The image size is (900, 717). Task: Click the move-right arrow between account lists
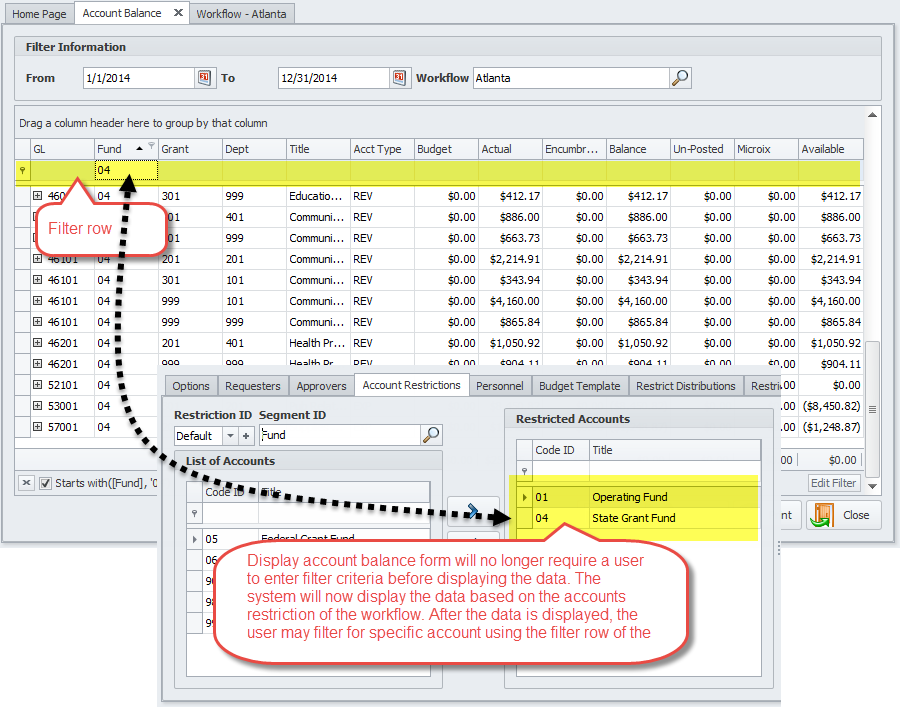click(x=471, y=511)
